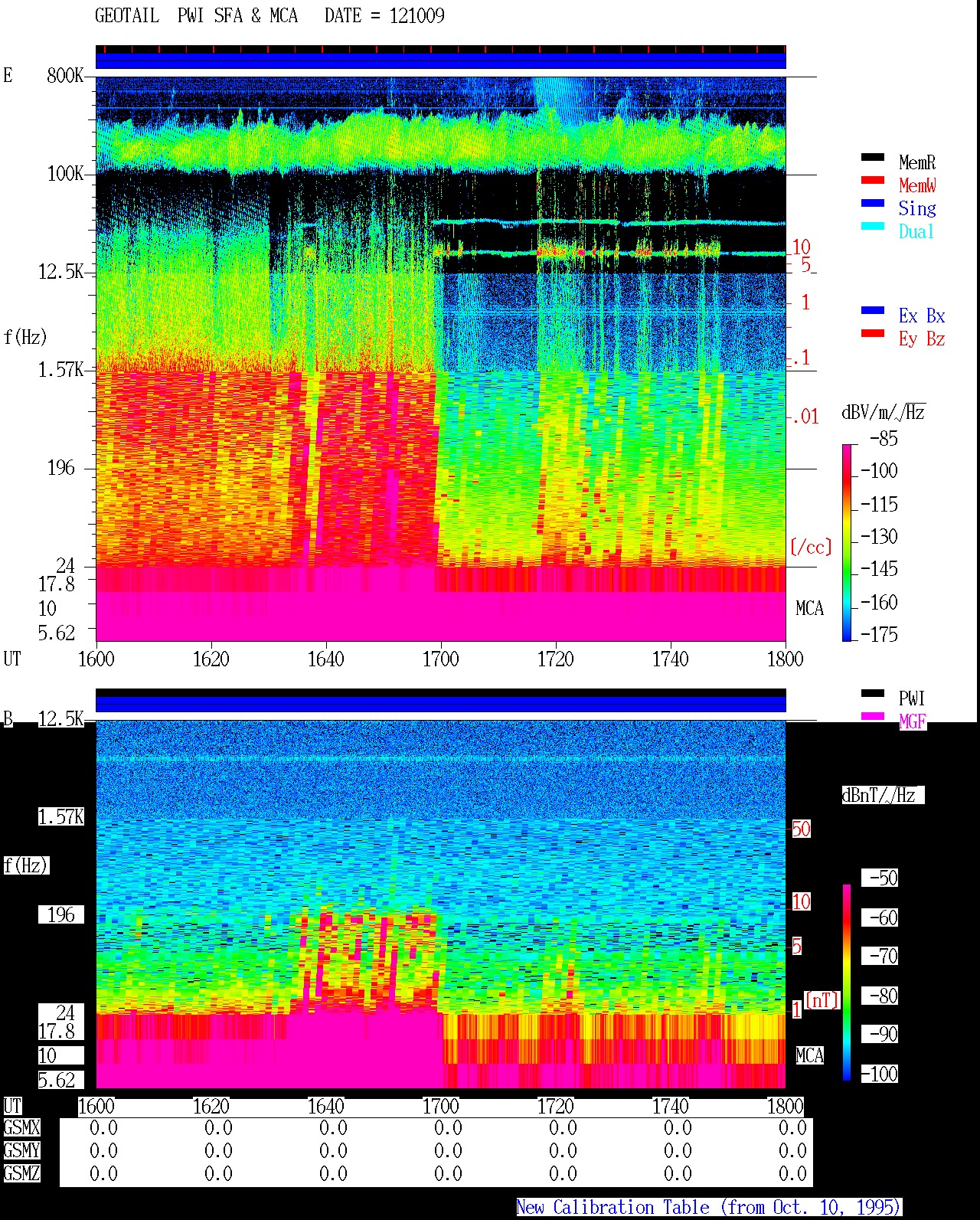Click the -145 color scale tick

pyautogui.click(x=878, y=569)
